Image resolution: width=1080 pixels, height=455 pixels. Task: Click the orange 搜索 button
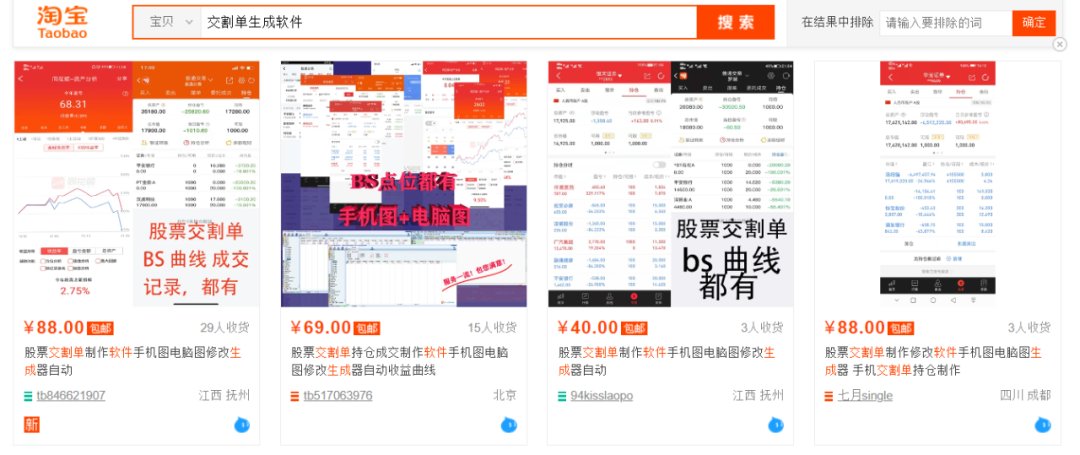(x=735, y=22)
